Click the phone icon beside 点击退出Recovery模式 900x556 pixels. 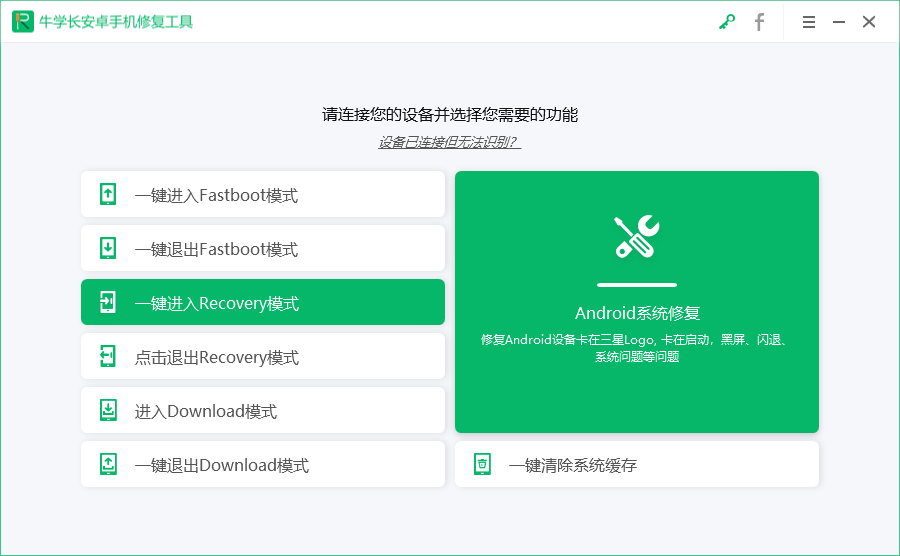pos(108,357)
